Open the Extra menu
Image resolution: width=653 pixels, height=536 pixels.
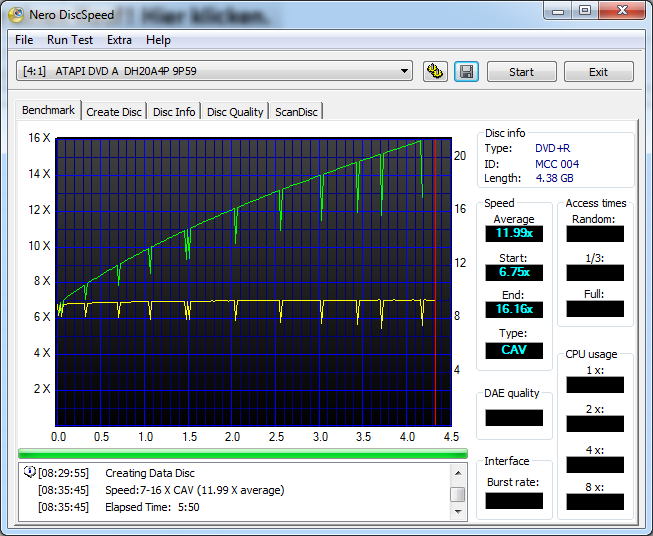coord(119,40)
